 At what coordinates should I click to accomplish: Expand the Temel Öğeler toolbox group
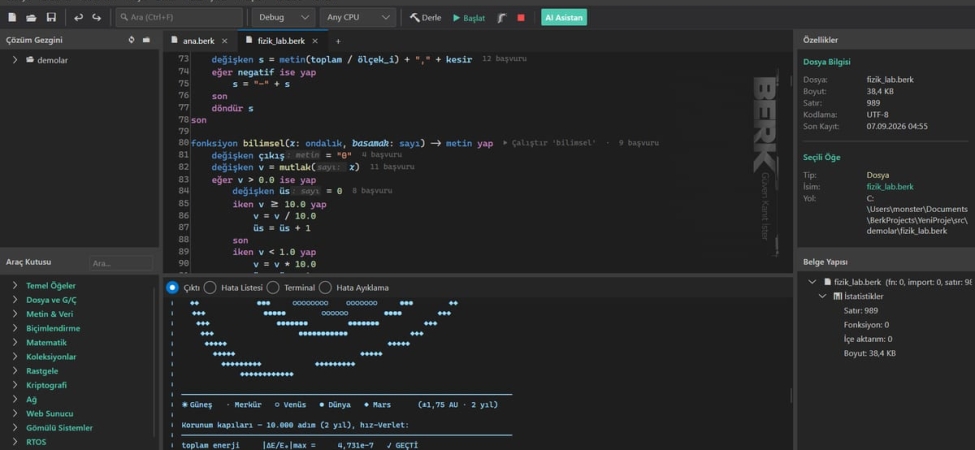[x=15, y=286]
